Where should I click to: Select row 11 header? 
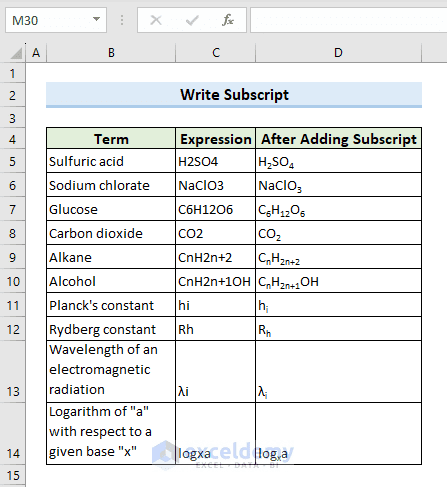pyautogui.click(x=13, y=305)
